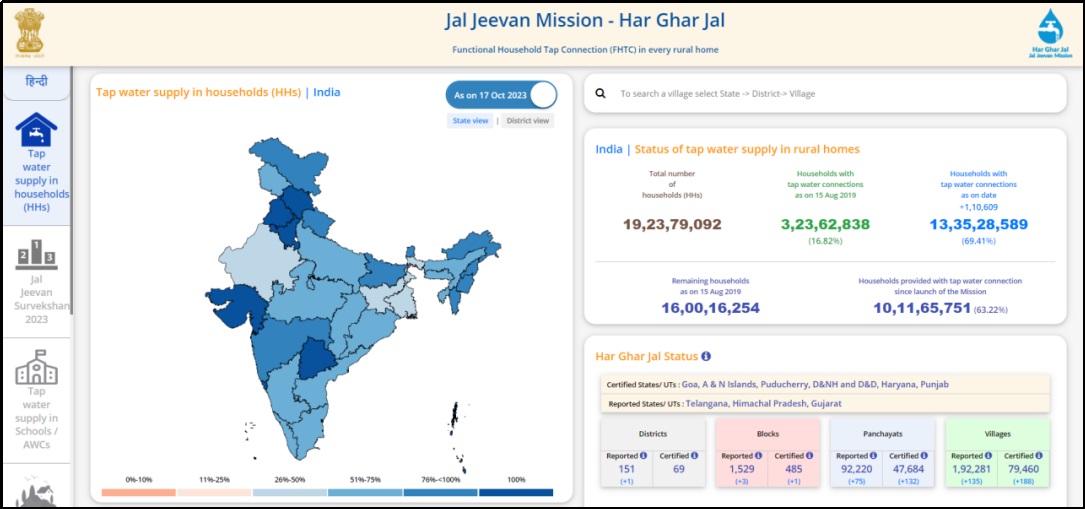Screen dimensions: 1085x509
Task: Click Reported States/UTs list row
Action: click(825, 403)
